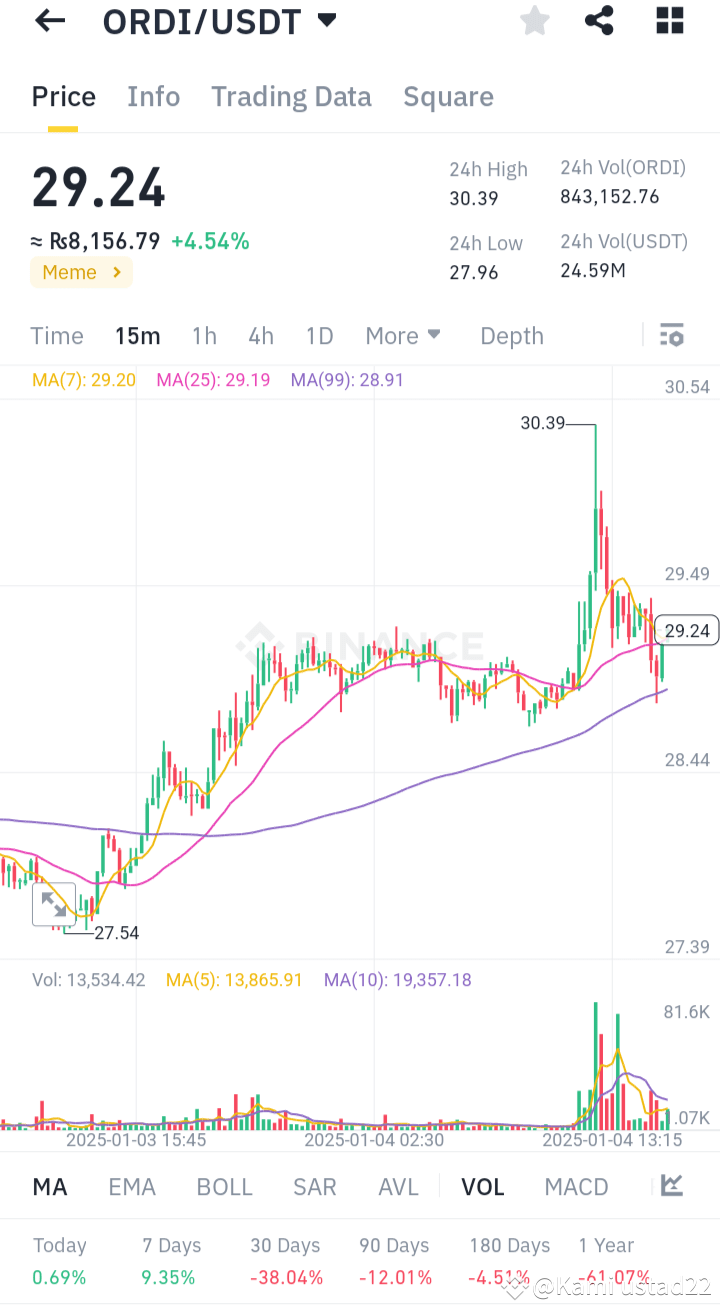Open the grid menu icon top right

[669, 21]
